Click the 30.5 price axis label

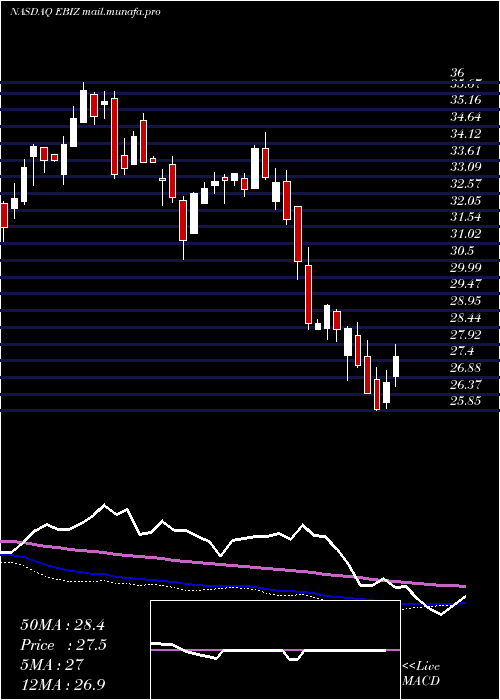pos(462,251)
